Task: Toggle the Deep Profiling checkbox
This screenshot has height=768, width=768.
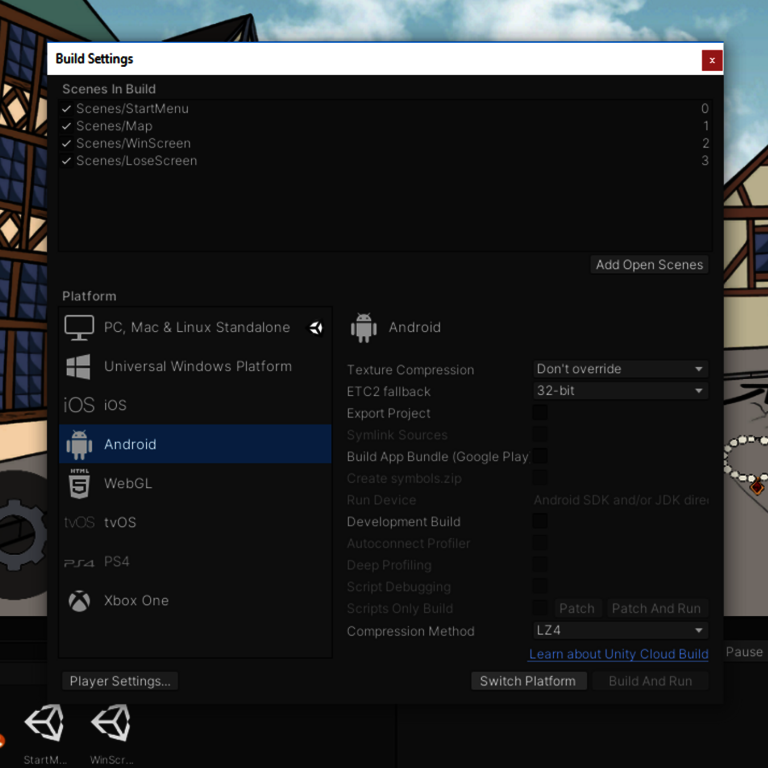Action: (540, 564)
